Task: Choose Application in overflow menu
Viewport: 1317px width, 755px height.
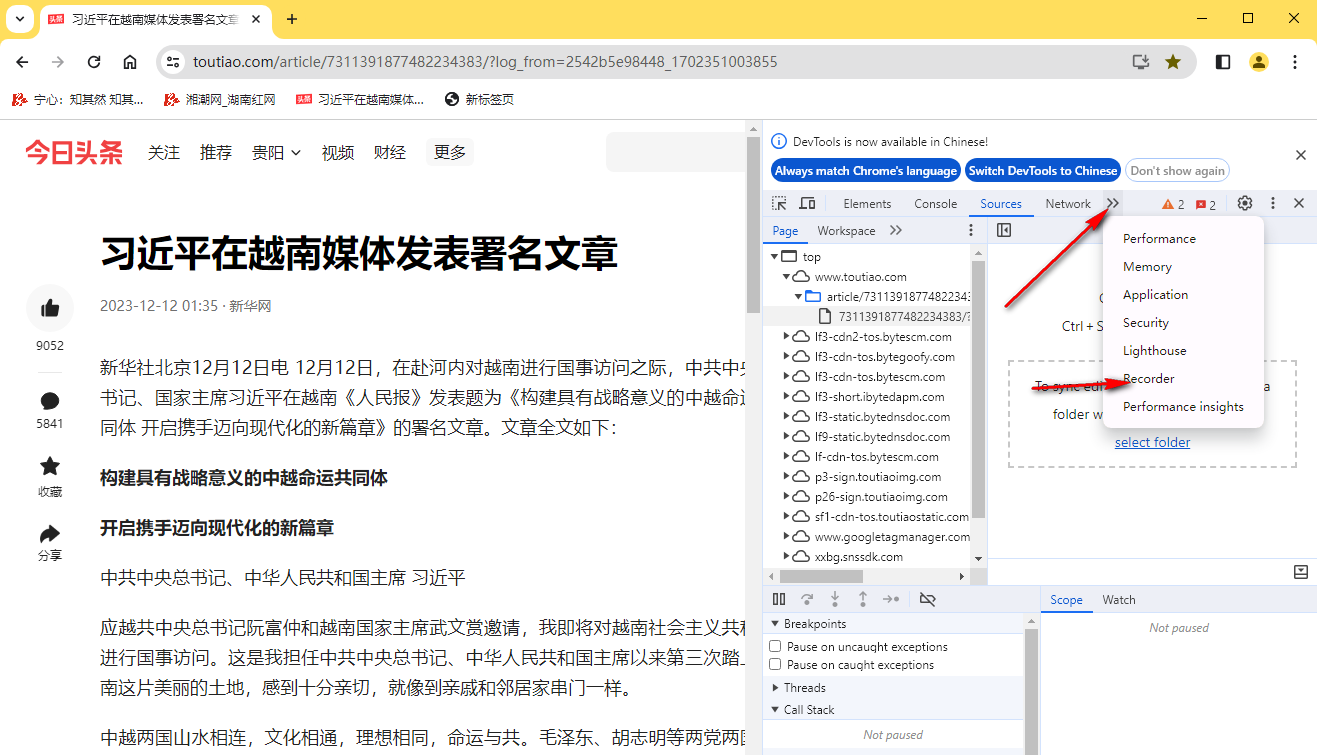Action: [1156, 295]
